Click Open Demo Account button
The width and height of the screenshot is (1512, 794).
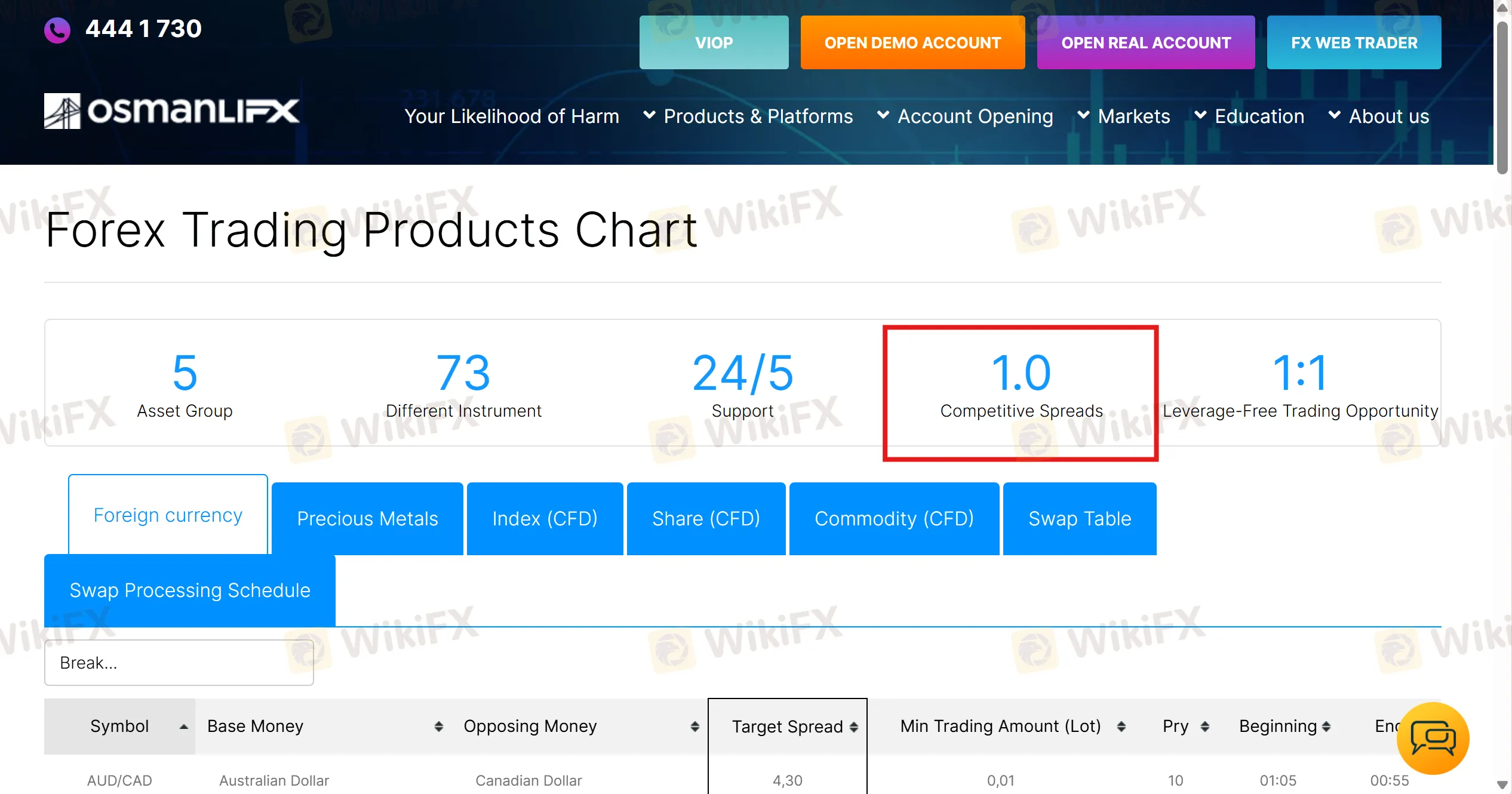tap(912, 43)
